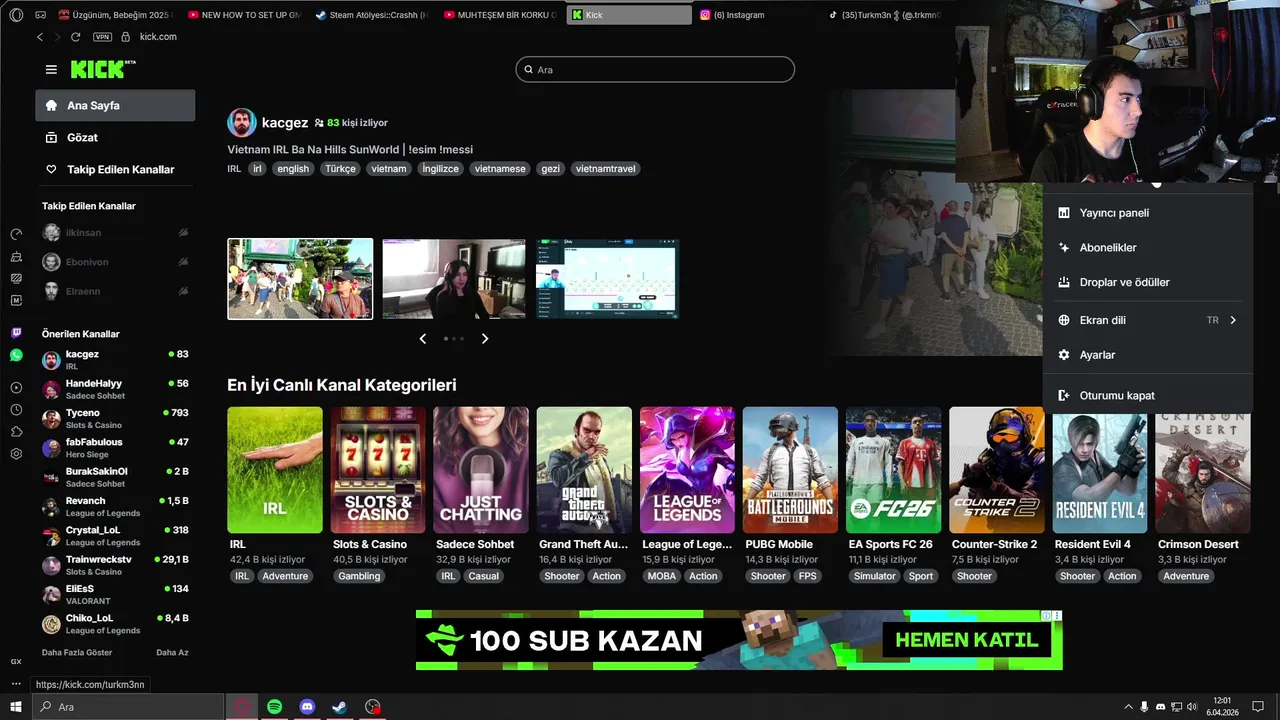
Task: Open League of Legends category card
Action: pyautogui.click(x=687, y=470)
